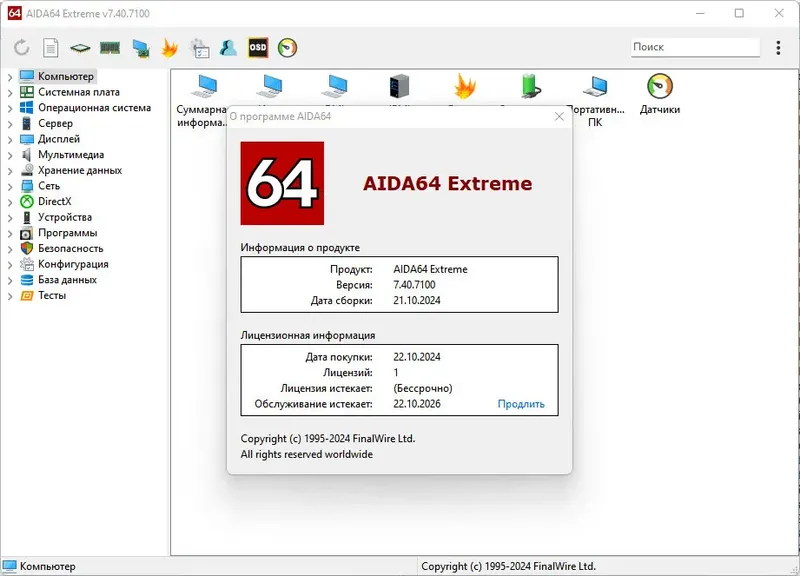
Task: Click the checklist settings toolbar icon
Action: (199, 48)
